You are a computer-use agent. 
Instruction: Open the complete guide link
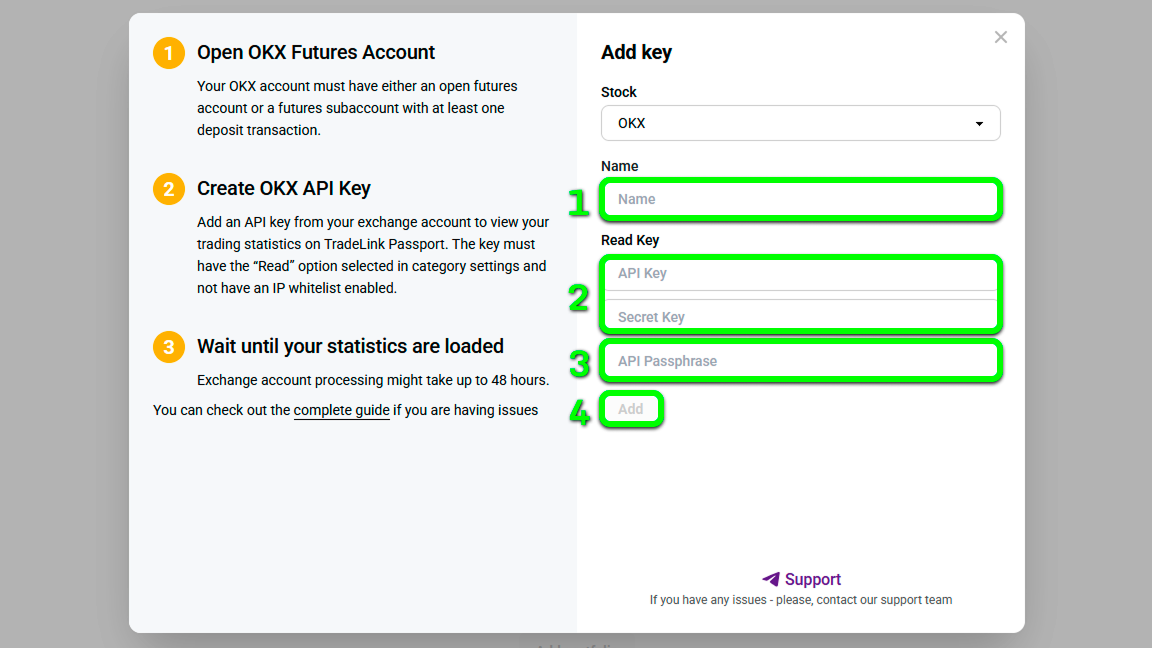[x=342, y=410]
